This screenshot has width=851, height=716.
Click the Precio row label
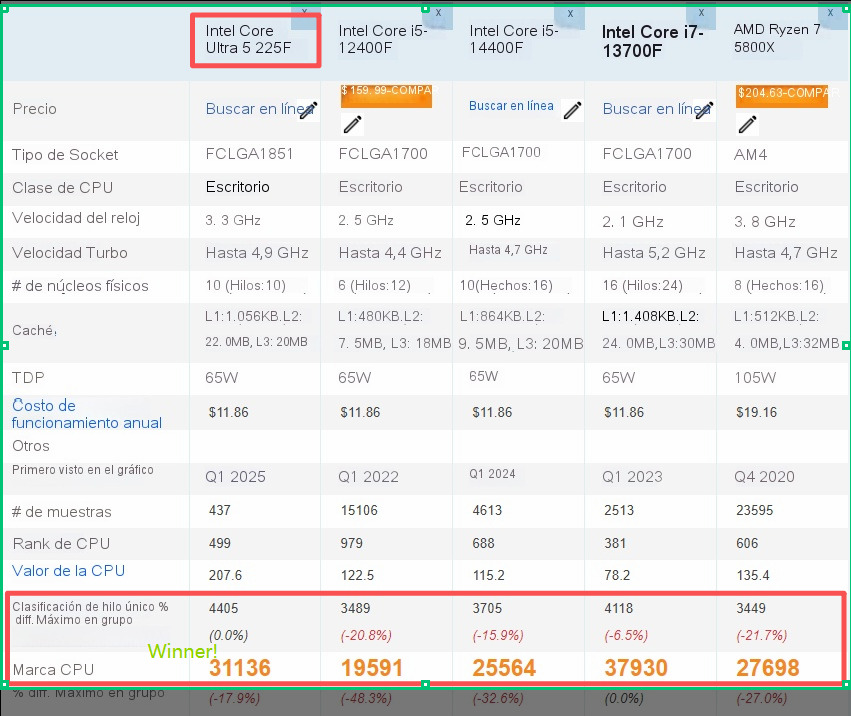click(x=34, y=109)
